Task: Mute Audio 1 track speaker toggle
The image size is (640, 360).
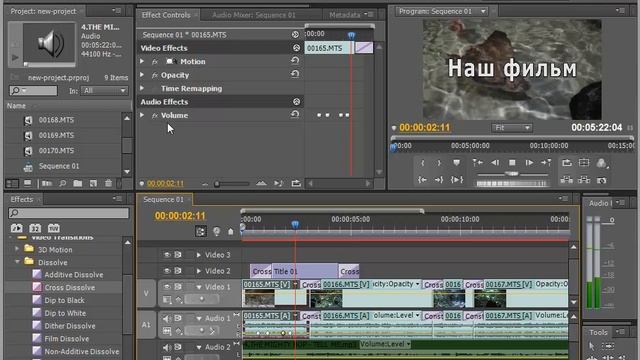Action: 167,318
